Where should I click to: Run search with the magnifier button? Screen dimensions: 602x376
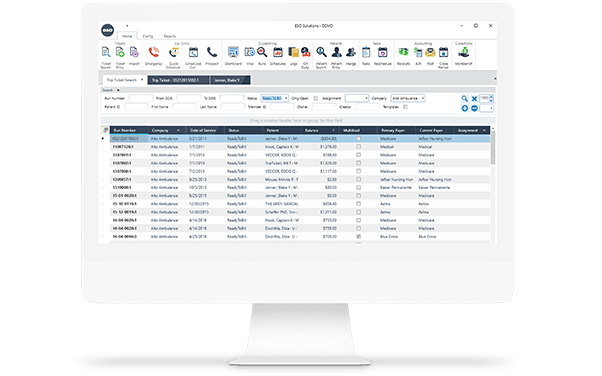pyautogui.click(x=465, y=99)
